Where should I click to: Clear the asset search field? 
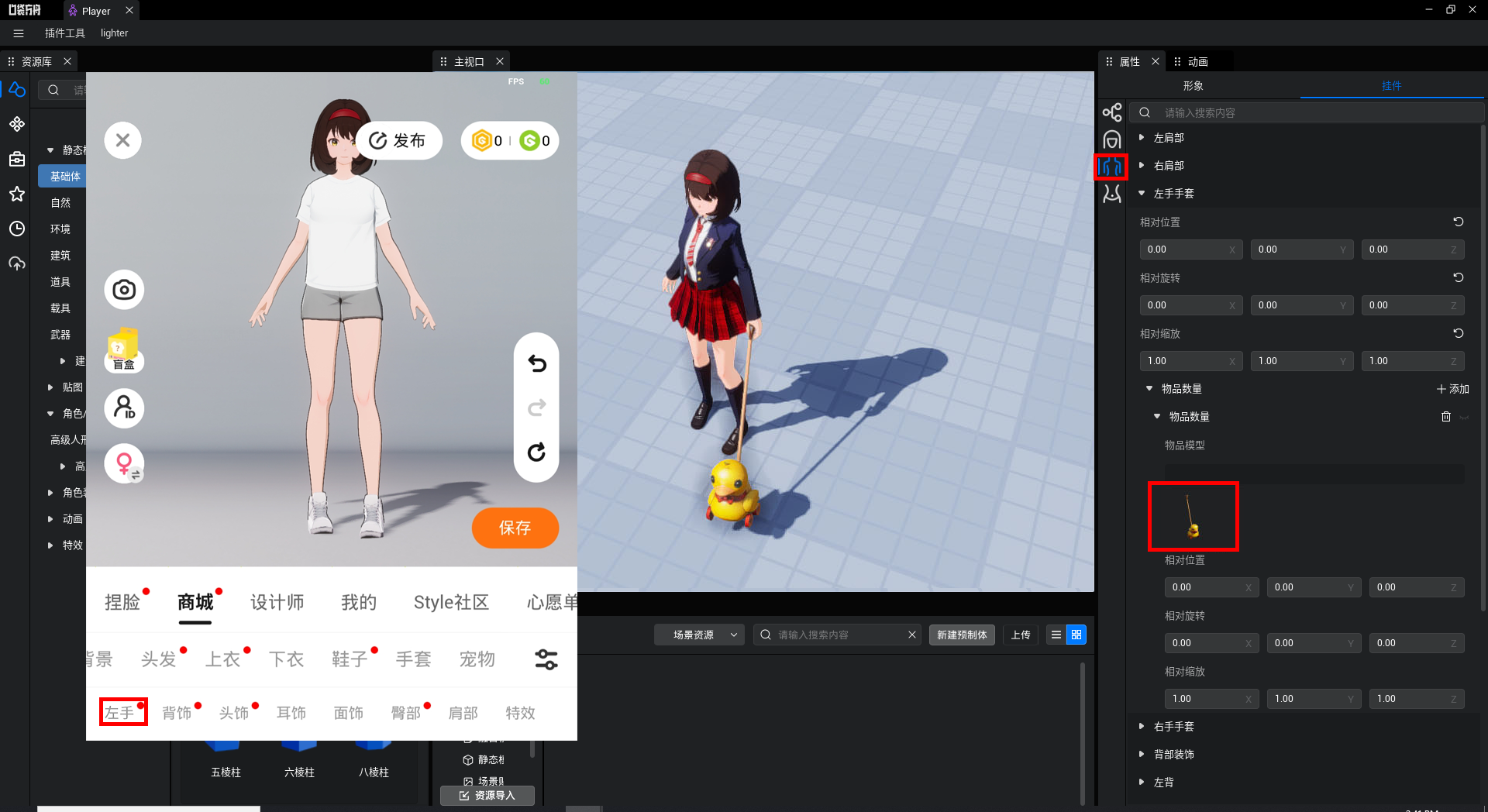912,635
